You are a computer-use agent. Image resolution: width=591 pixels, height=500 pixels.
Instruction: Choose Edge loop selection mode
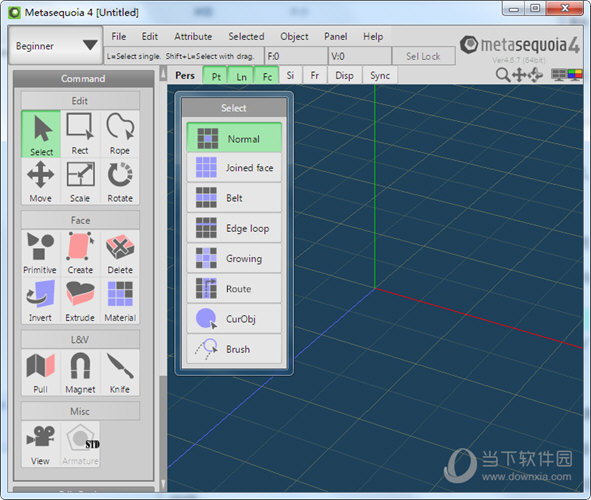[234, 228]
